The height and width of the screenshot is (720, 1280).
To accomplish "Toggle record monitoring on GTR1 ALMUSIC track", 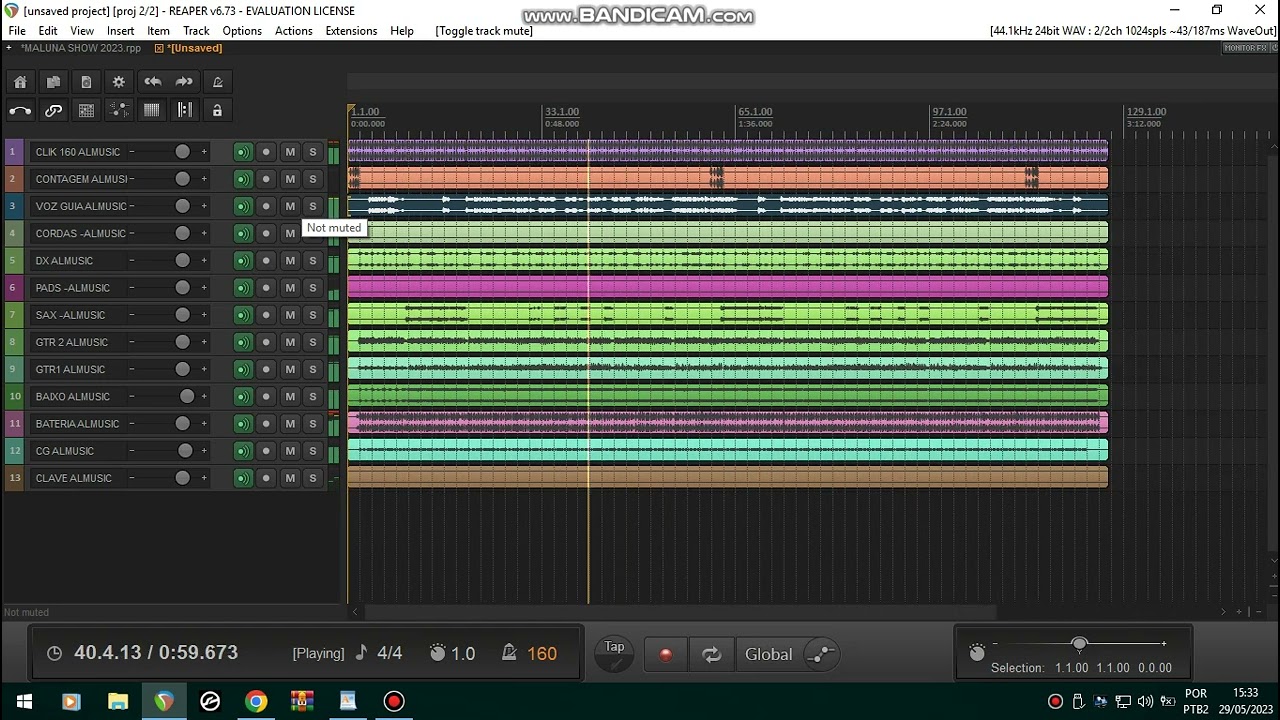I will [x=242, y=369].
